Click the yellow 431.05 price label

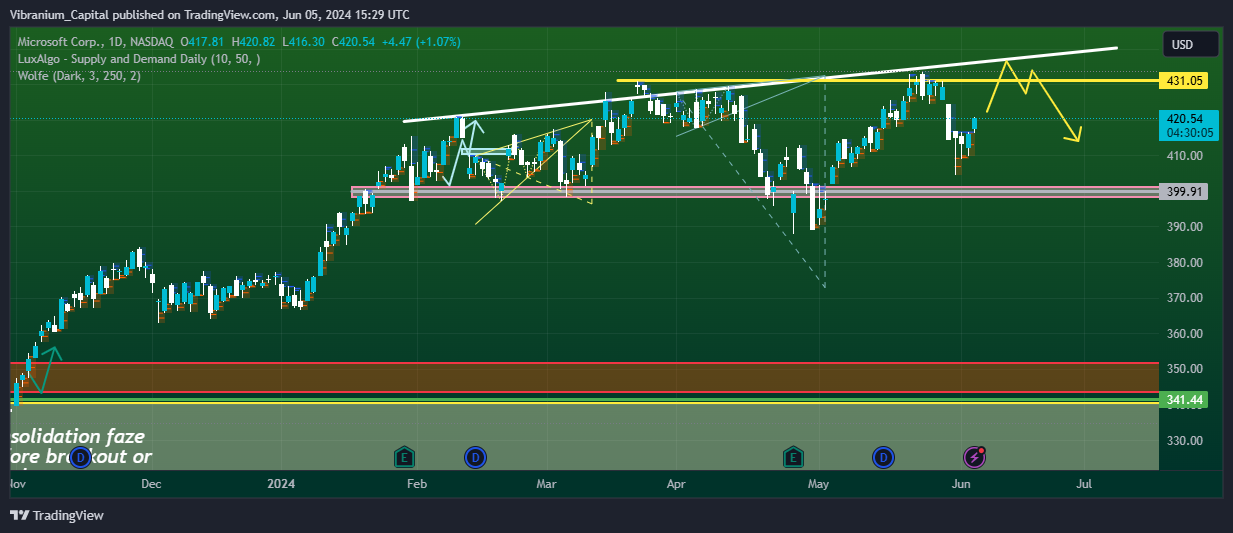(1182, 80)
